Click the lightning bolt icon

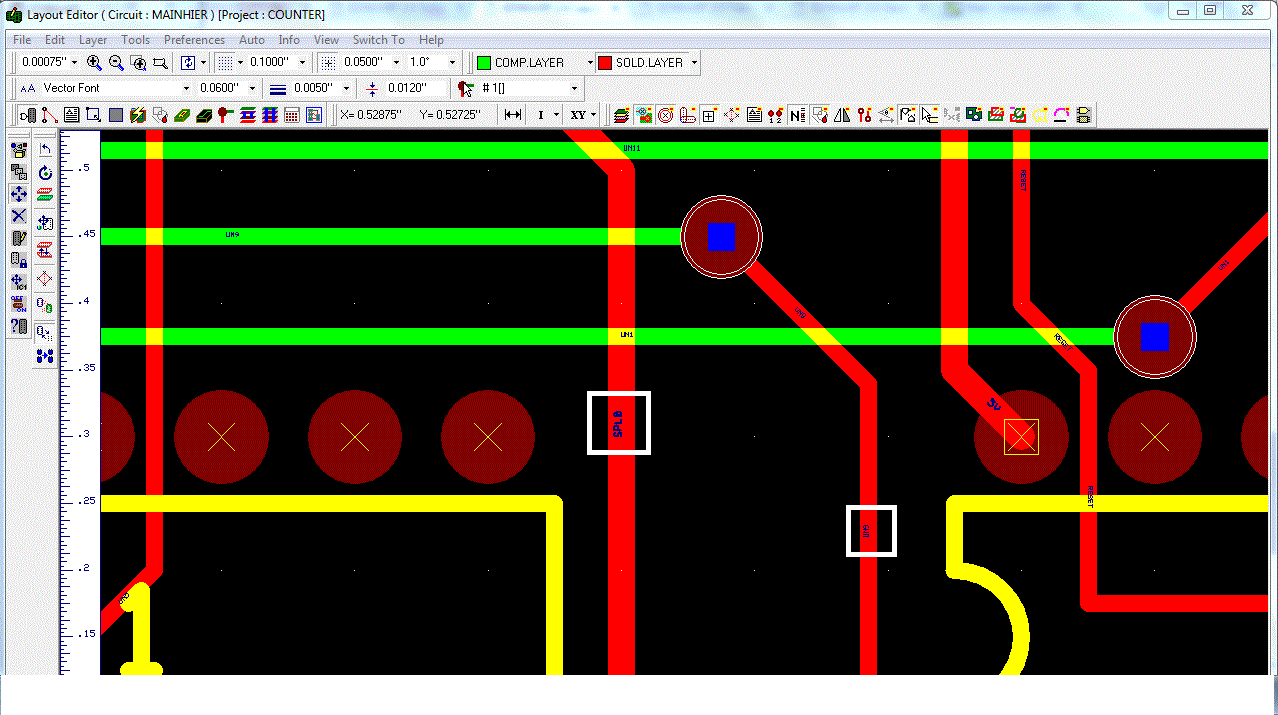pyautogui.click(x=137, y=115)
